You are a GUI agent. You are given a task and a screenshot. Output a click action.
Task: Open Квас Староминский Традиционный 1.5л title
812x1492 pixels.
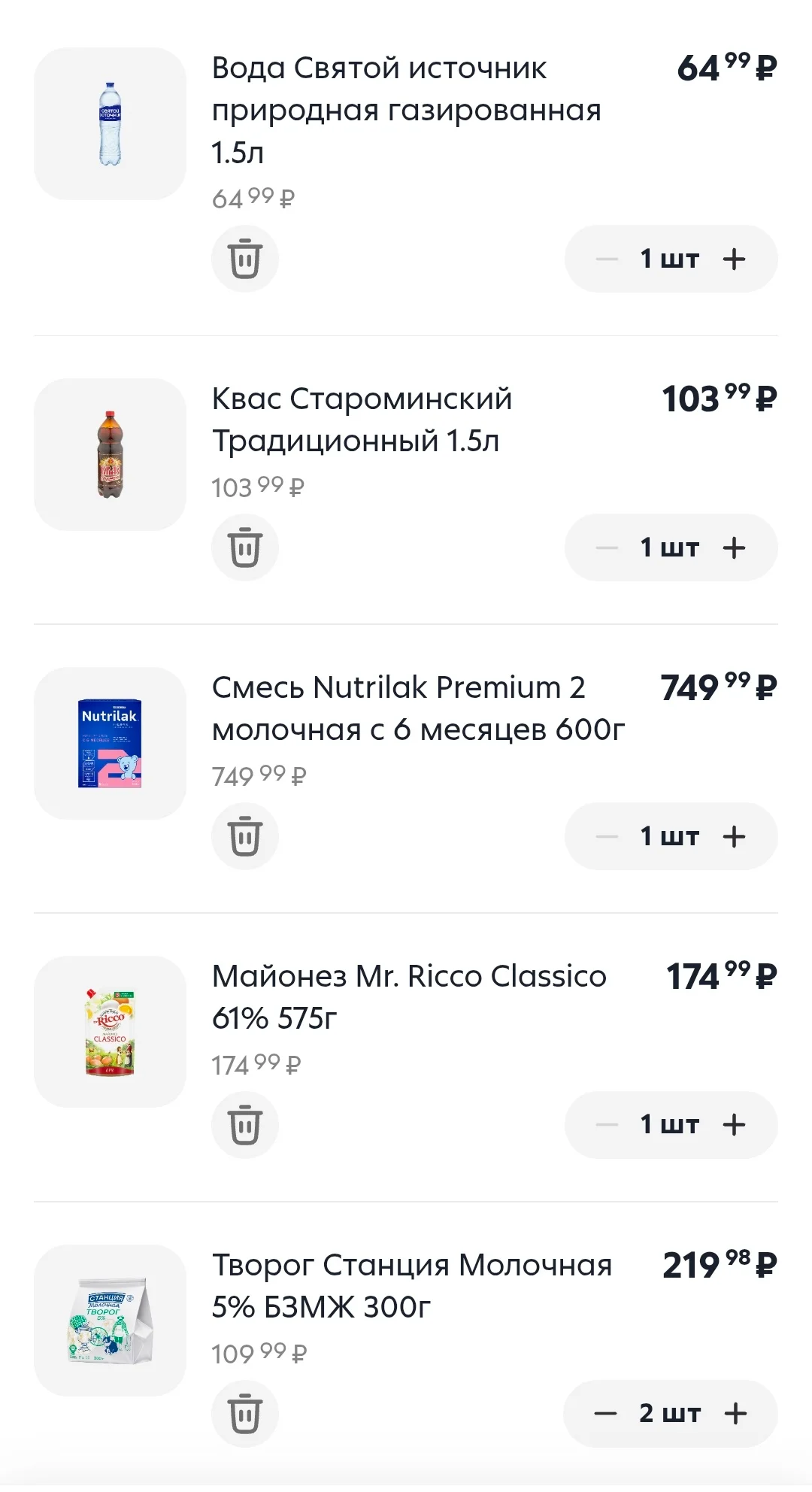[x=362, y=420]
